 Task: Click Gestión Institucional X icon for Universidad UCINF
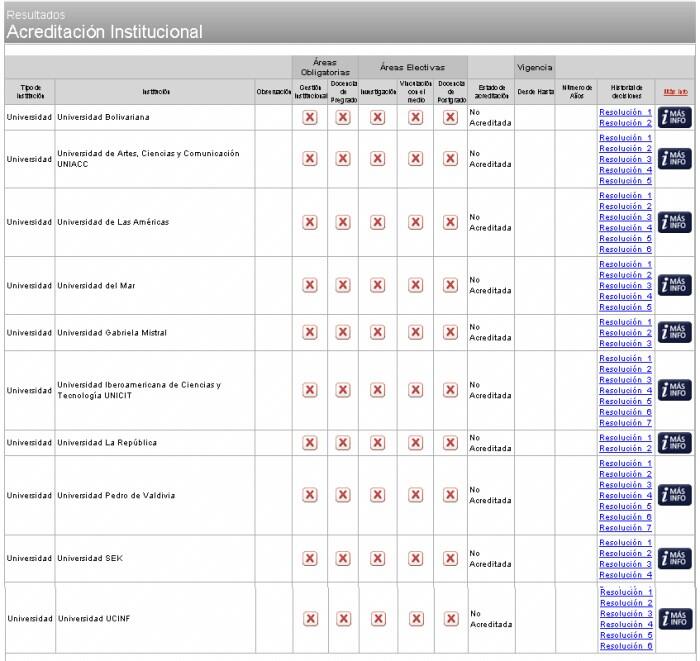pos(311,619)
